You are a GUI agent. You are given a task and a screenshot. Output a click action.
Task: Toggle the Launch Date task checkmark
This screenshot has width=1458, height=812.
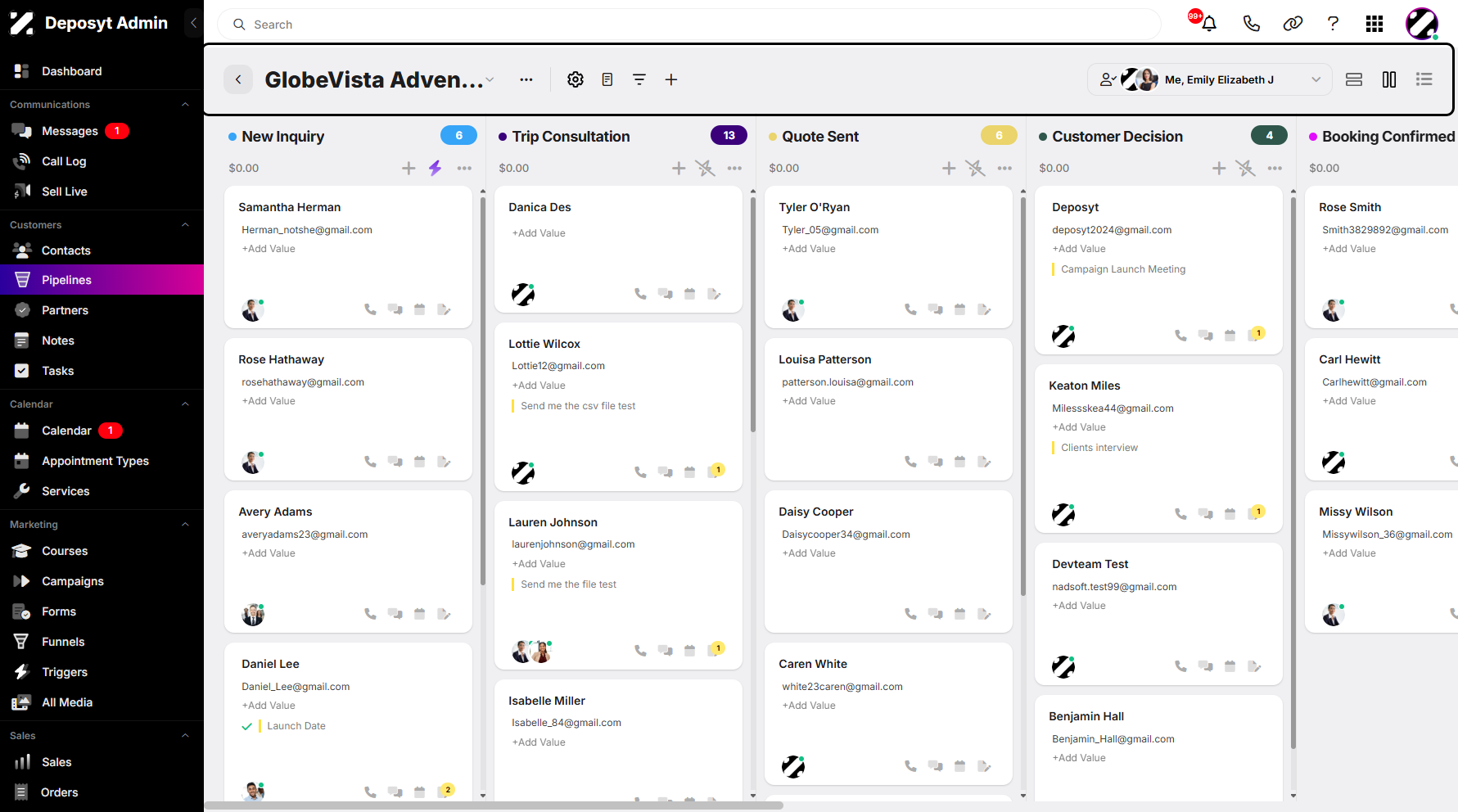click(246, 726)
